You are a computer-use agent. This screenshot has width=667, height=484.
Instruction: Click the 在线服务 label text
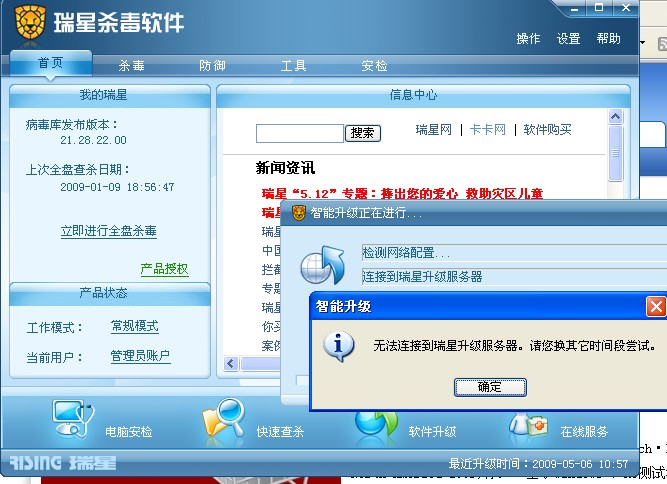[584, 432]
